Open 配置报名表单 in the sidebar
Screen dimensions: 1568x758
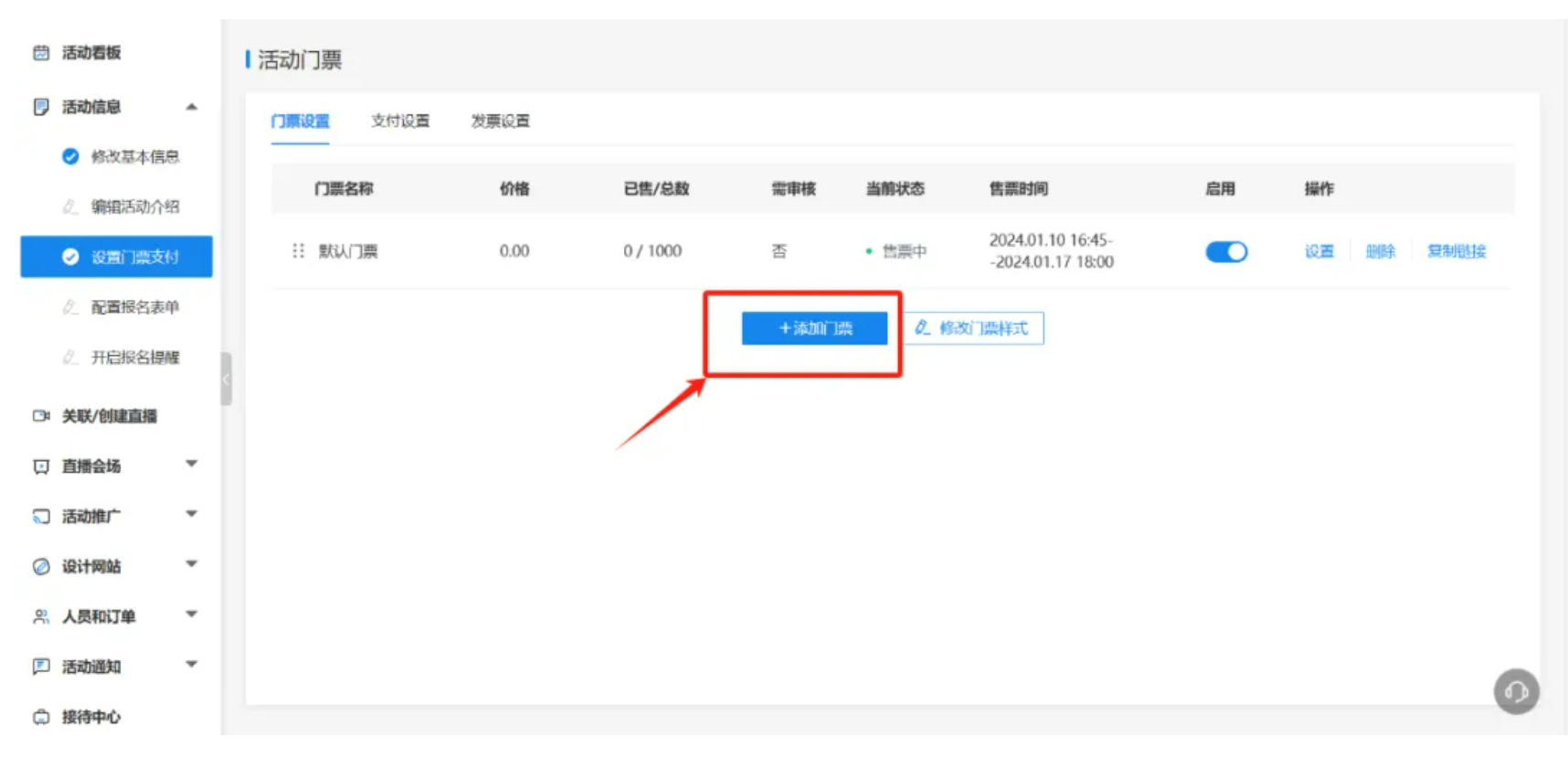point(135,307)
